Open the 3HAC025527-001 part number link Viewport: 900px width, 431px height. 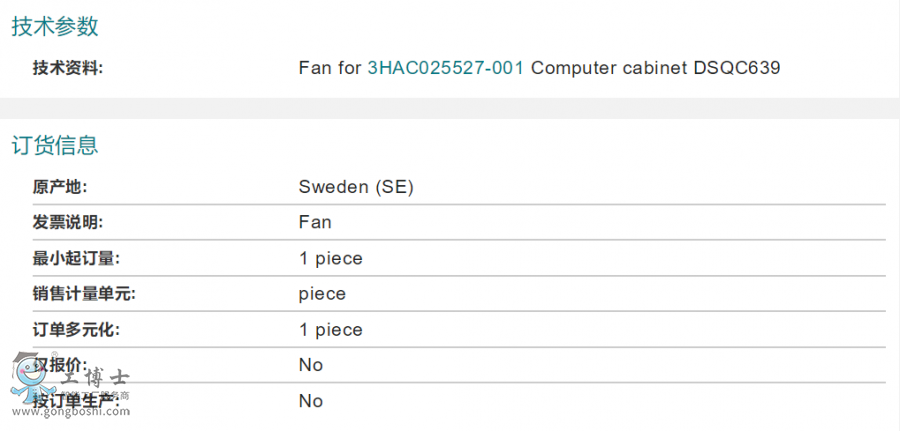(445, 69)
